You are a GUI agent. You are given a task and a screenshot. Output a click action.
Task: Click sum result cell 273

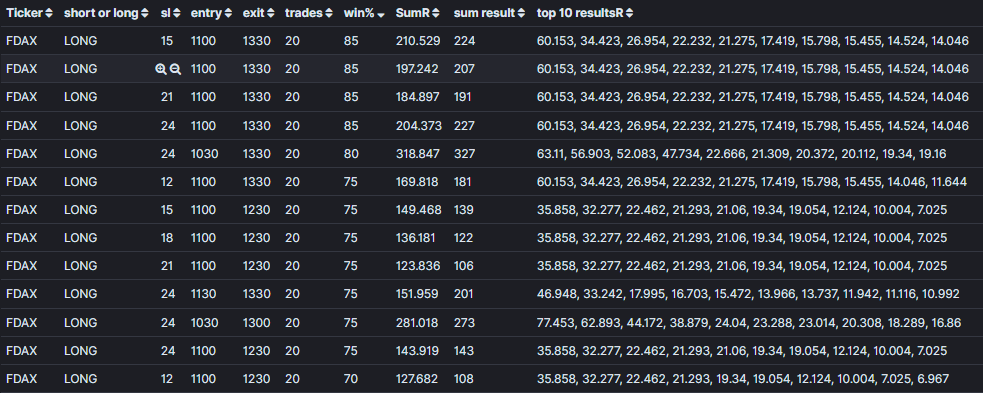point(465,323)
